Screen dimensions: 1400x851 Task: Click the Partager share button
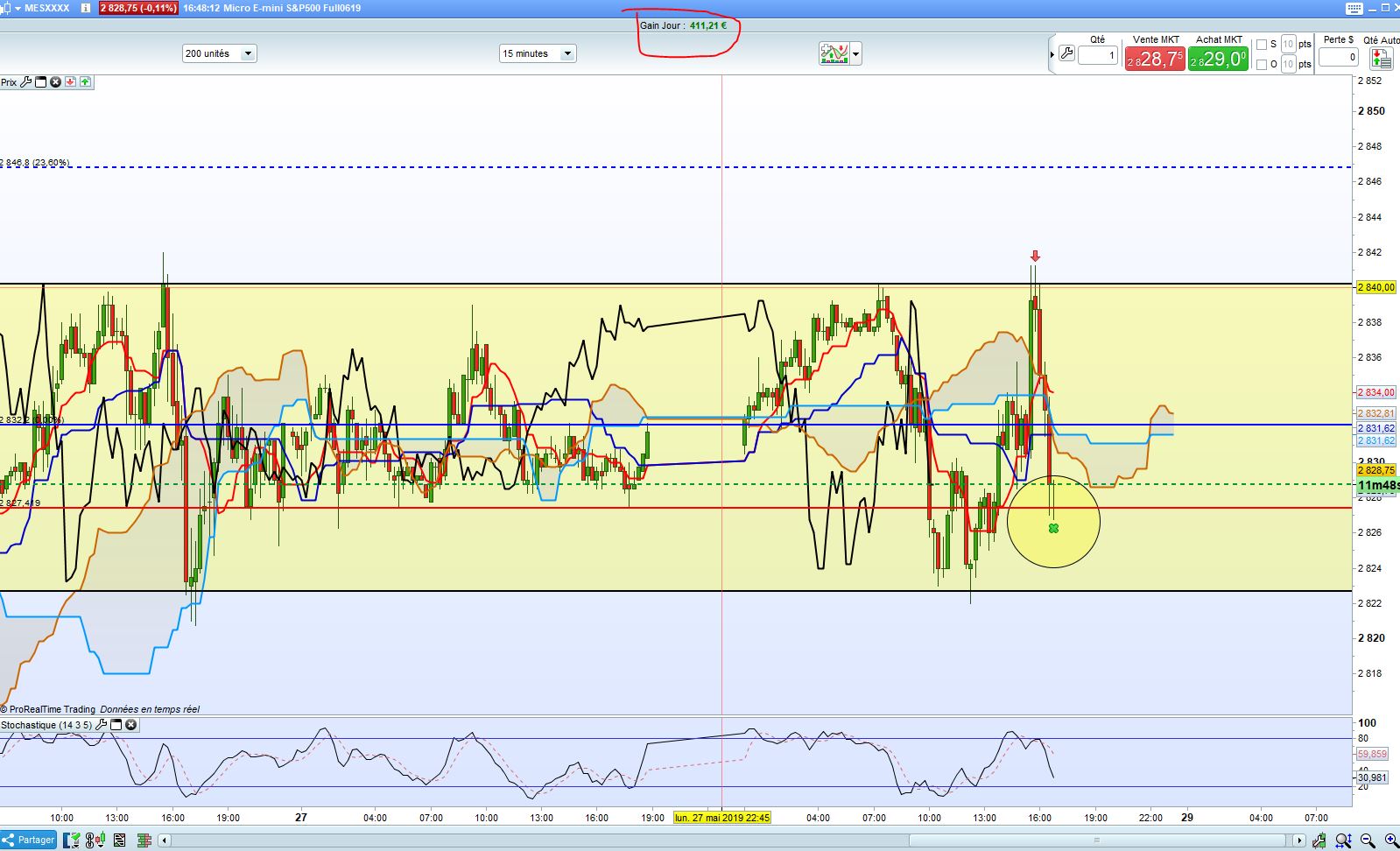click(x=29, y=840)
